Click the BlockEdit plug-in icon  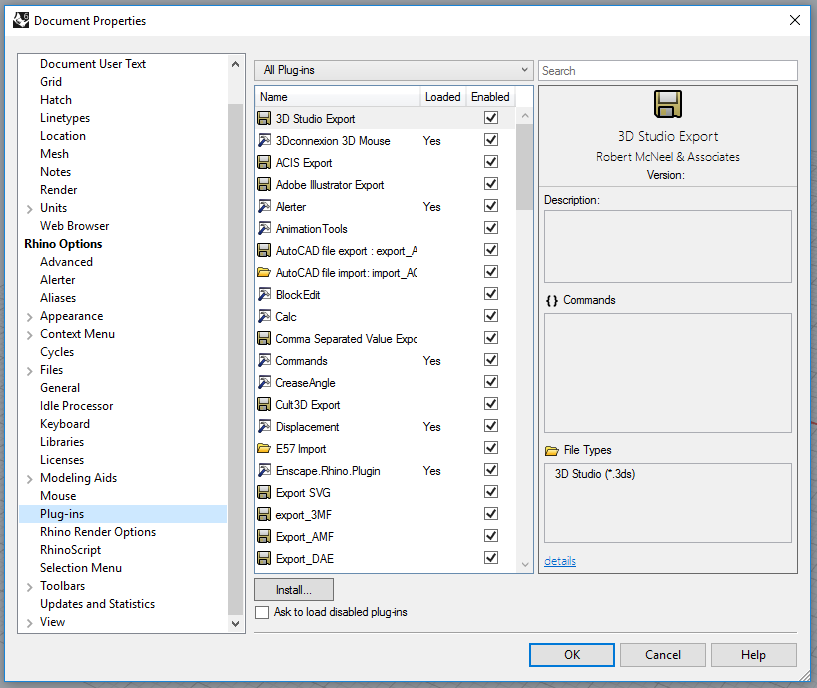point(264,295)
